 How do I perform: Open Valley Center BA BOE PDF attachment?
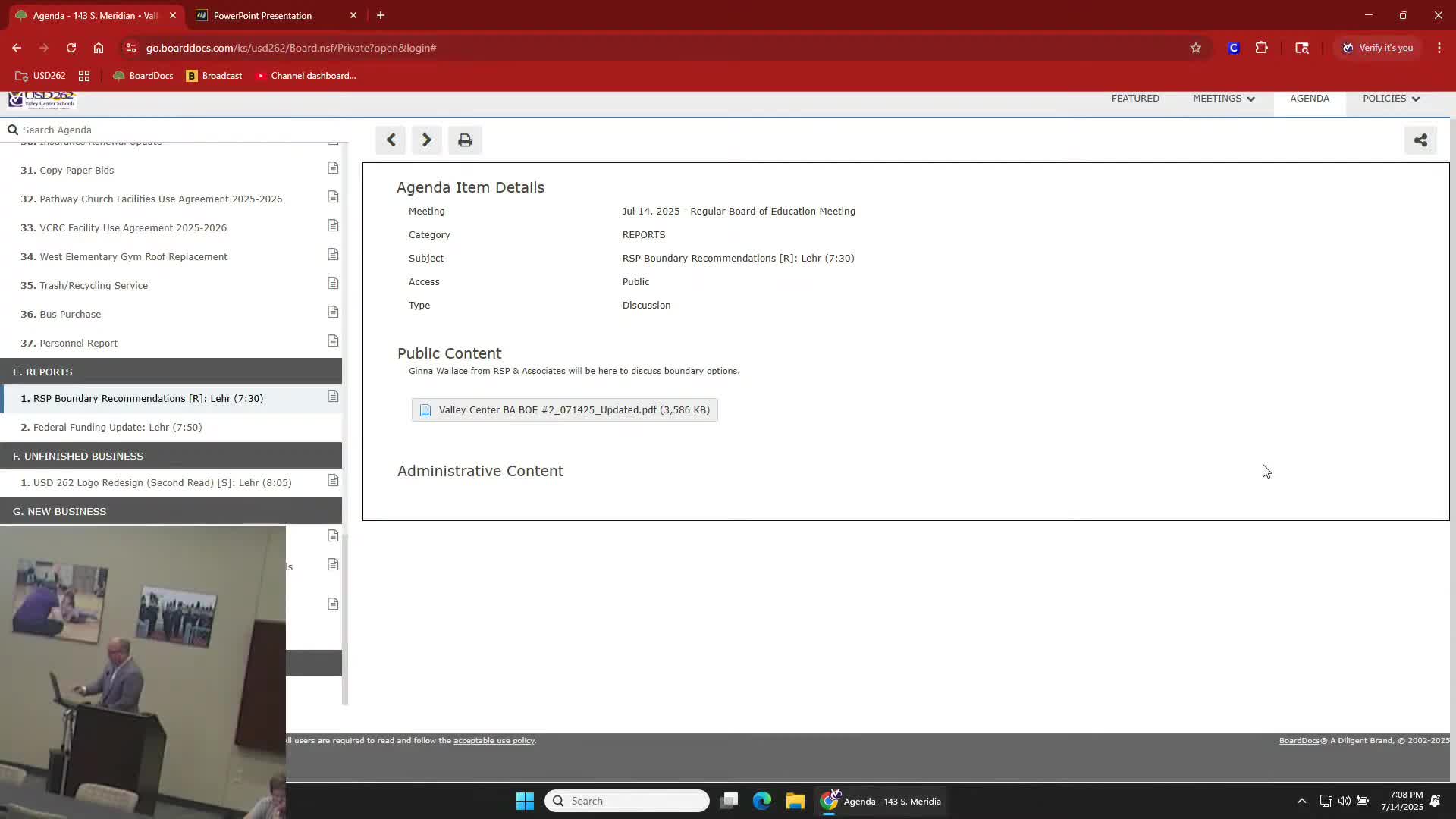(x=564, y=410)
